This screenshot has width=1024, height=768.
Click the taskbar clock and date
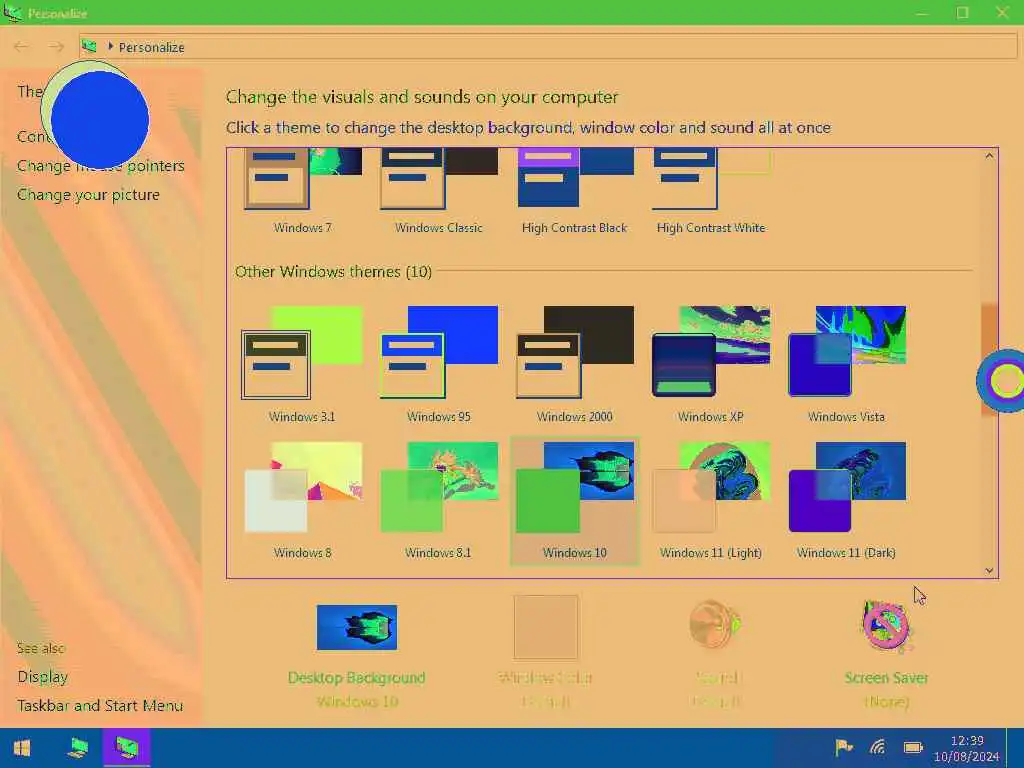click(x=967, y=748)
